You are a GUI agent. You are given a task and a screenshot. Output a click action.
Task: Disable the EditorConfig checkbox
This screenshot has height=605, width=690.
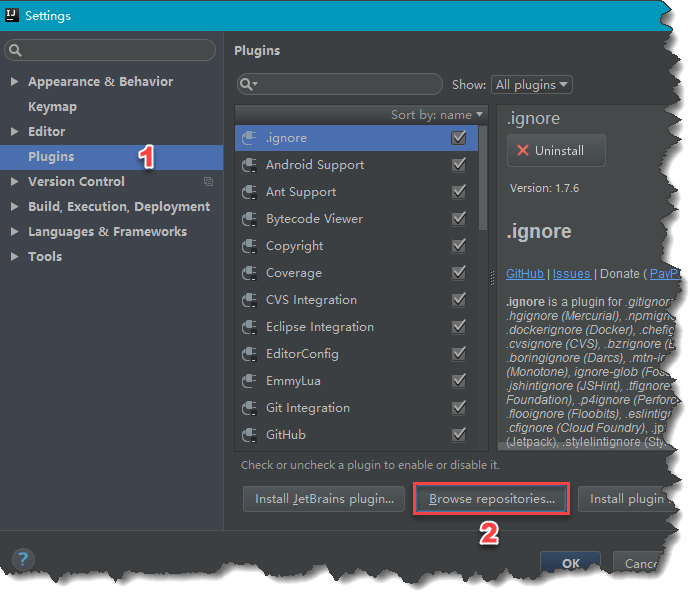coord(459,354)
